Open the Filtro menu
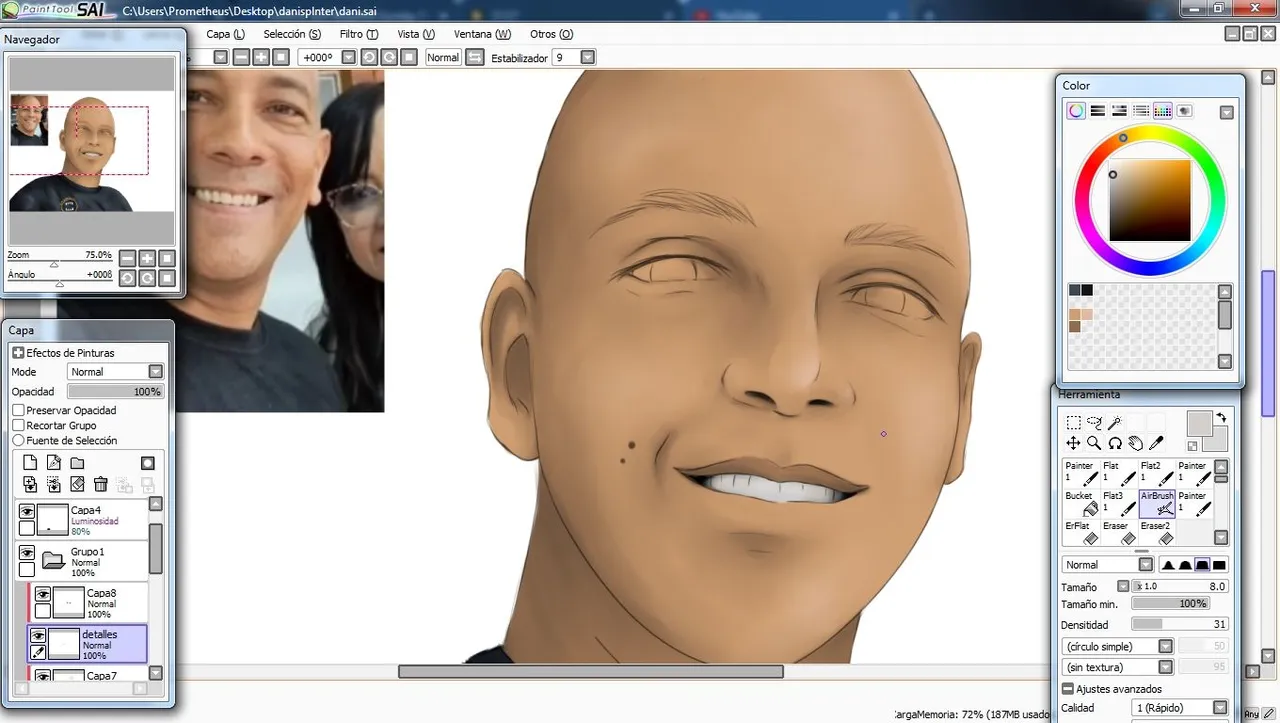1280x723 pixels. click(357, 34)
